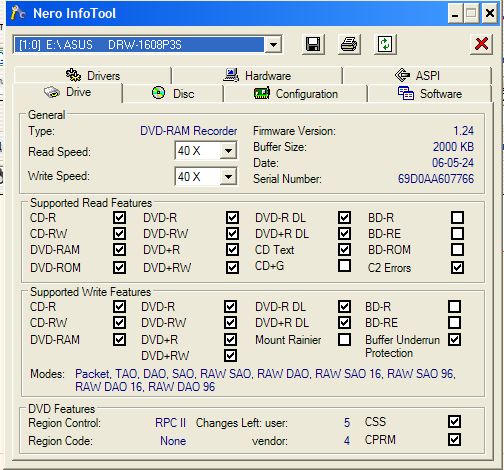The width and height of the screenshot is (504, 470).
Task: Expand the Read Speed dropdown
Action: click(x=228, y=151)
